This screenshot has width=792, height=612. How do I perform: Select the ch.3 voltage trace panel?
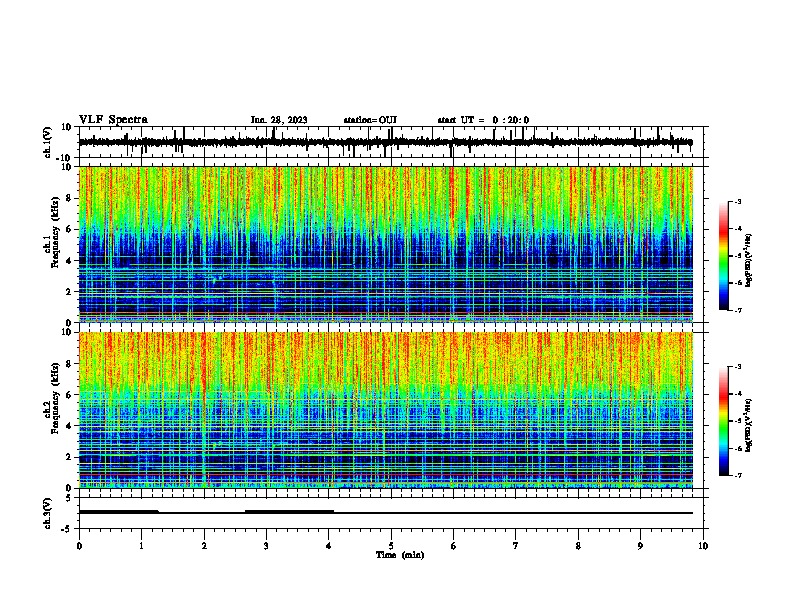coord(393,513)
